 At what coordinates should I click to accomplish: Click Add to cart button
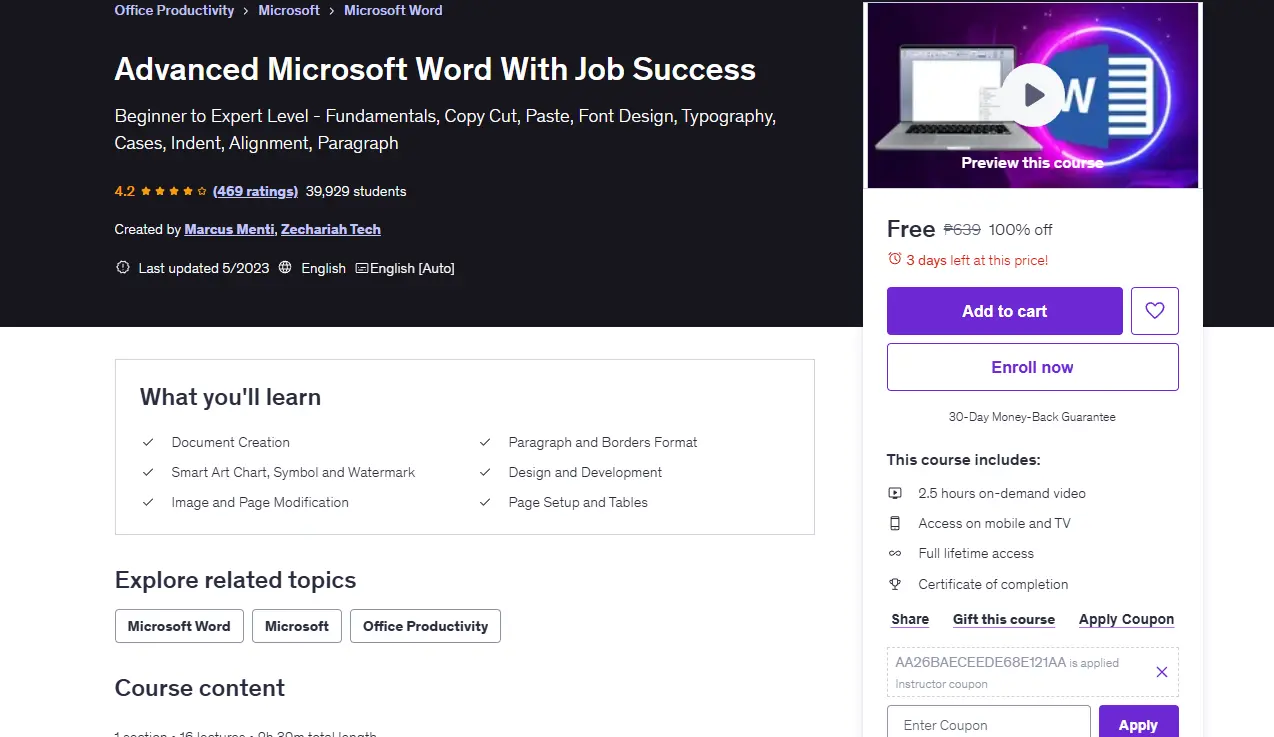[1005, 311]
